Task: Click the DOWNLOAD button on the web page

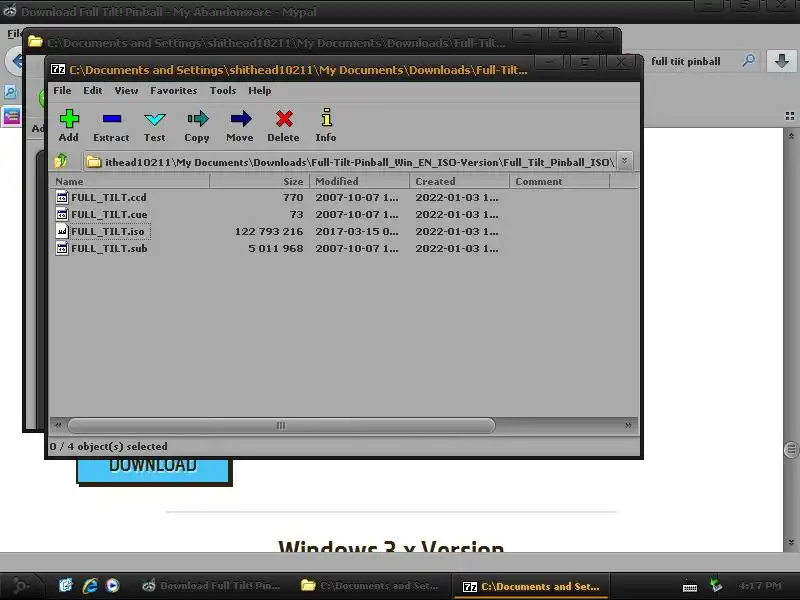Action: click(153, 470)
